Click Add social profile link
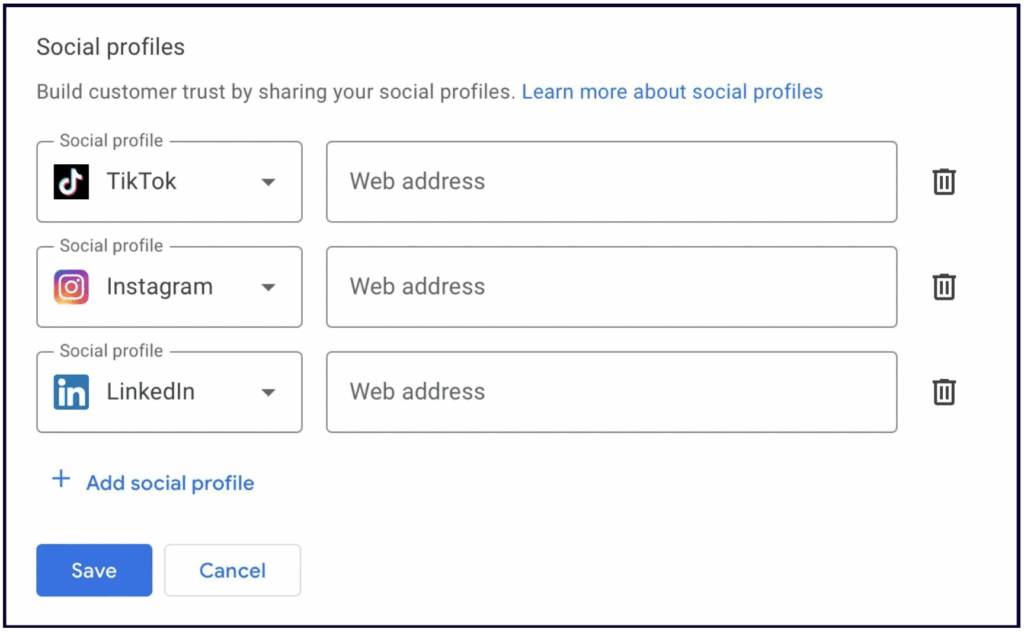 pos(170,483)
